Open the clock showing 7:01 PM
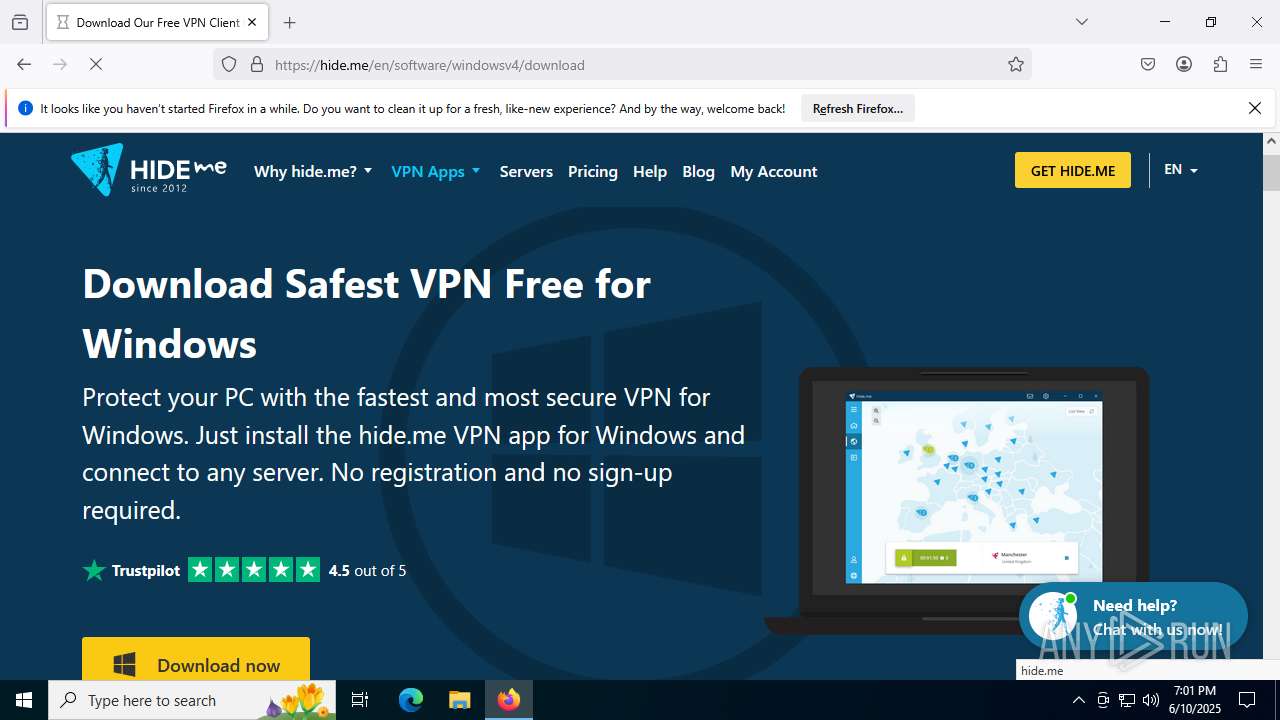1280x720 pixels. pyautogui.click(x=1196, y=700)
